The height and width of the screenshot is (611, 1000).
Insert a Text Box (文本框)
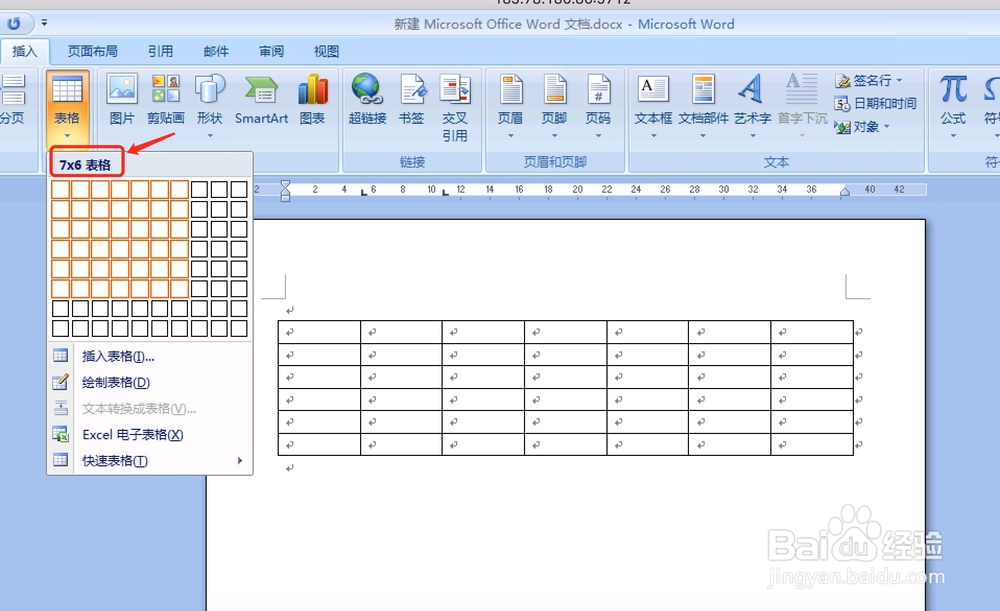pyautogui.click(x=653, y=106)
